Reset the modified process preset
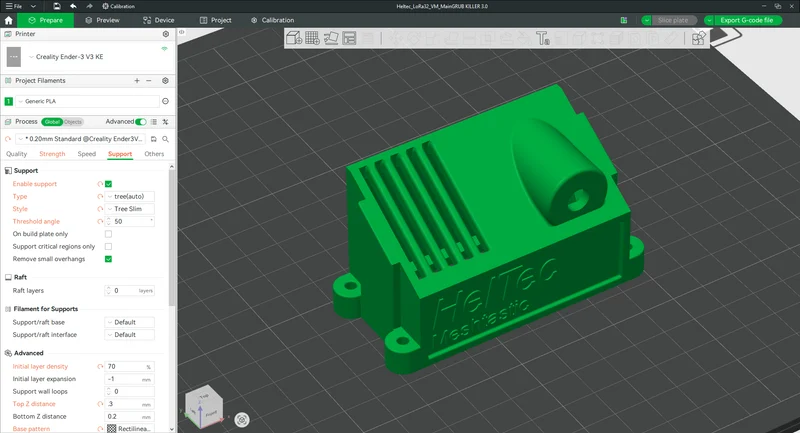 tap(8, 139)
